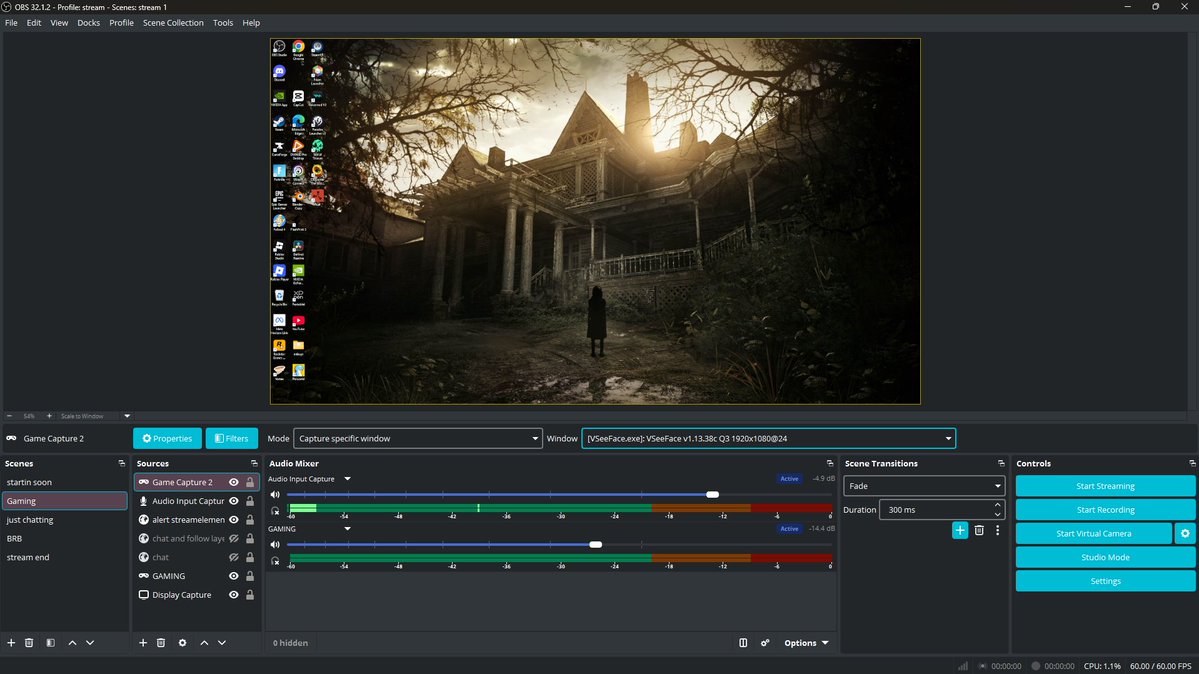This screenshot has height=674, width=1199.
Task: Lock the Display Capture source
Action: 250,594
